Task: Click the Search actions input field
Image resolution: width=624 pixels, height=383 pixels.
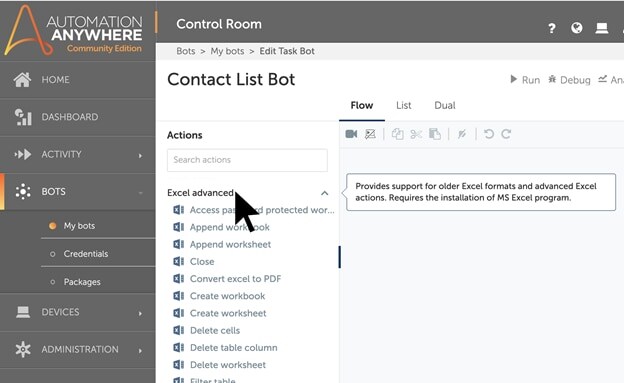Action: coord(247,160)
